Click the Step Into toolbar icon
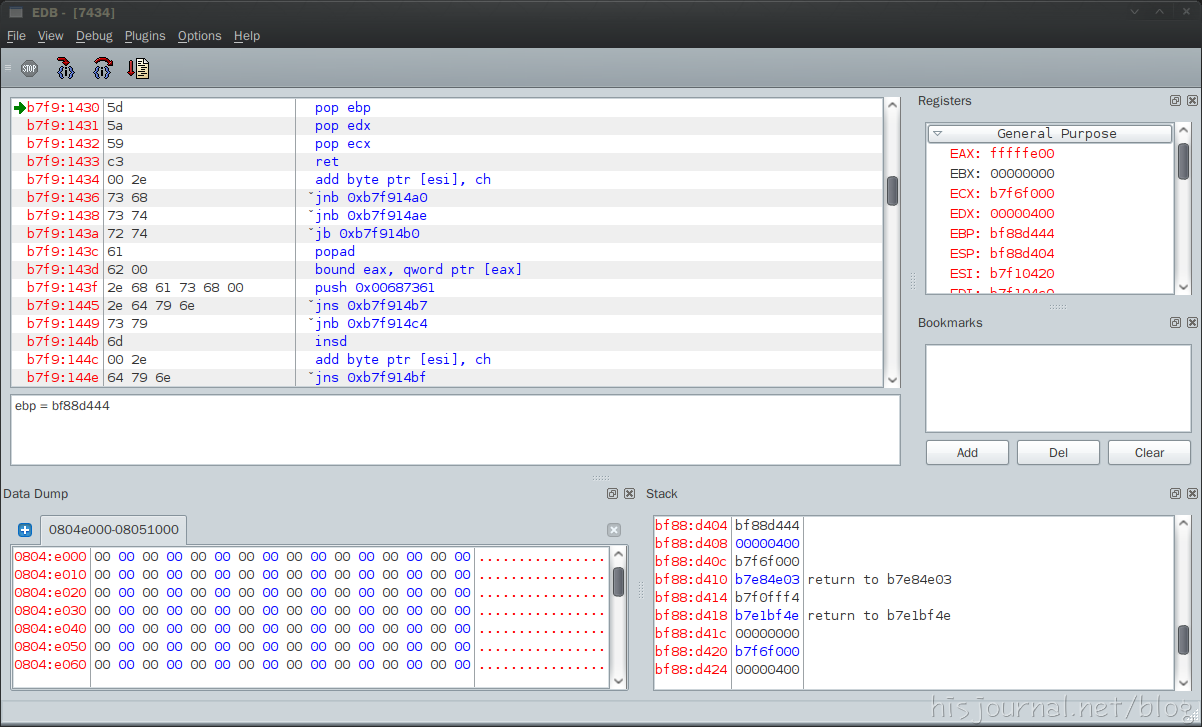The width and height of the screenshot is (1202, 727). tap(65, 69)
